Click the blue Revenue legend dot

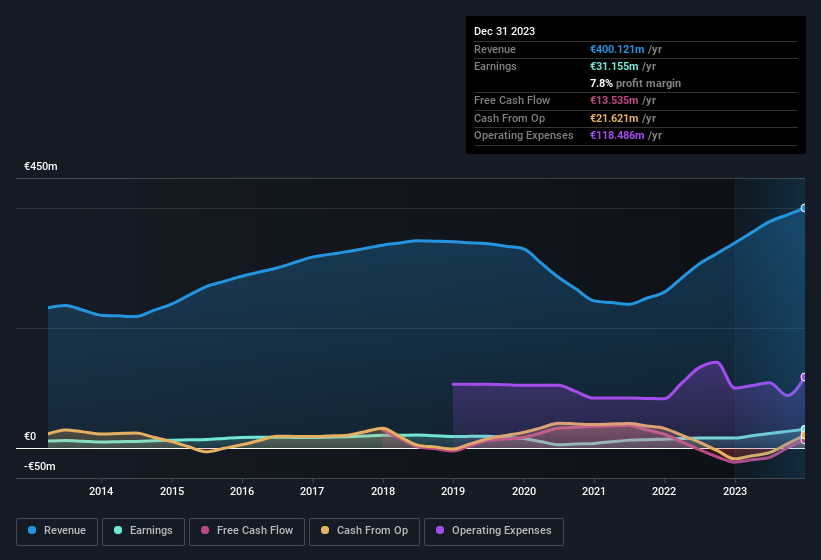34,531
